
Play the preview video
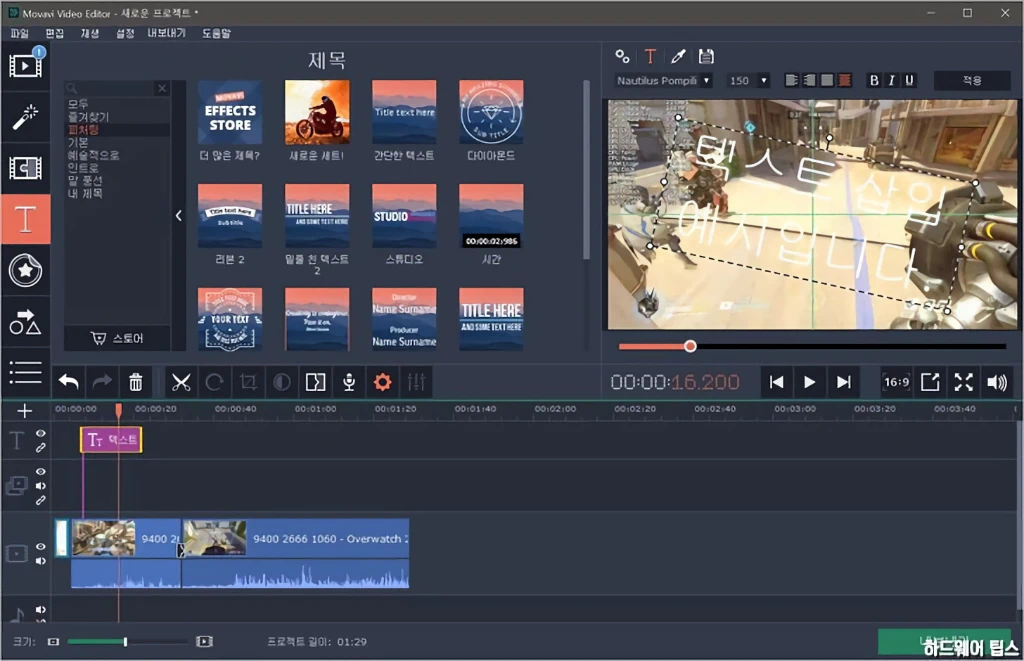pyautogui.click(x=809, y=382)
